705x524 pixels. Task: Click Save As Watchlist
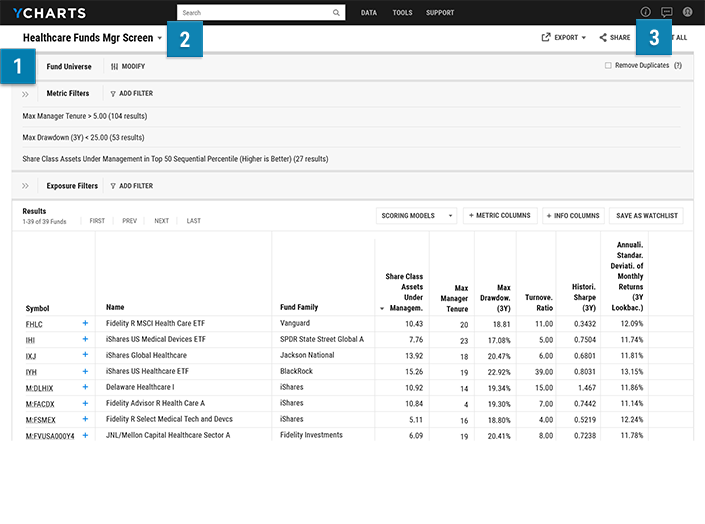click(647, 216)
